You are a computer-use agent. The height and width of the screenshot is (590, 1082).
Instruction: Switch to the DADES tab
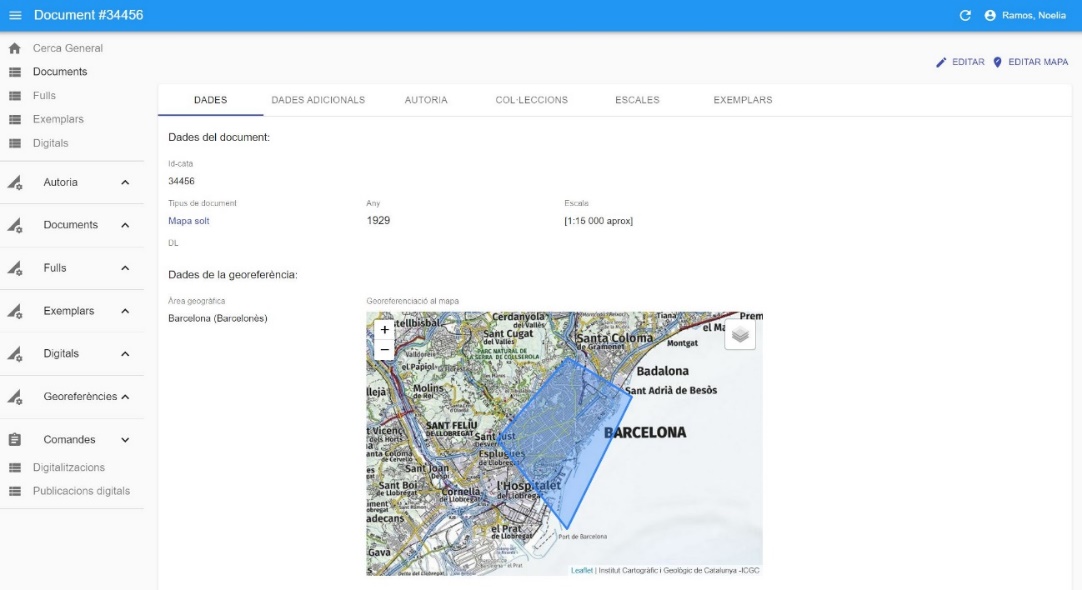tap(210, 100)
